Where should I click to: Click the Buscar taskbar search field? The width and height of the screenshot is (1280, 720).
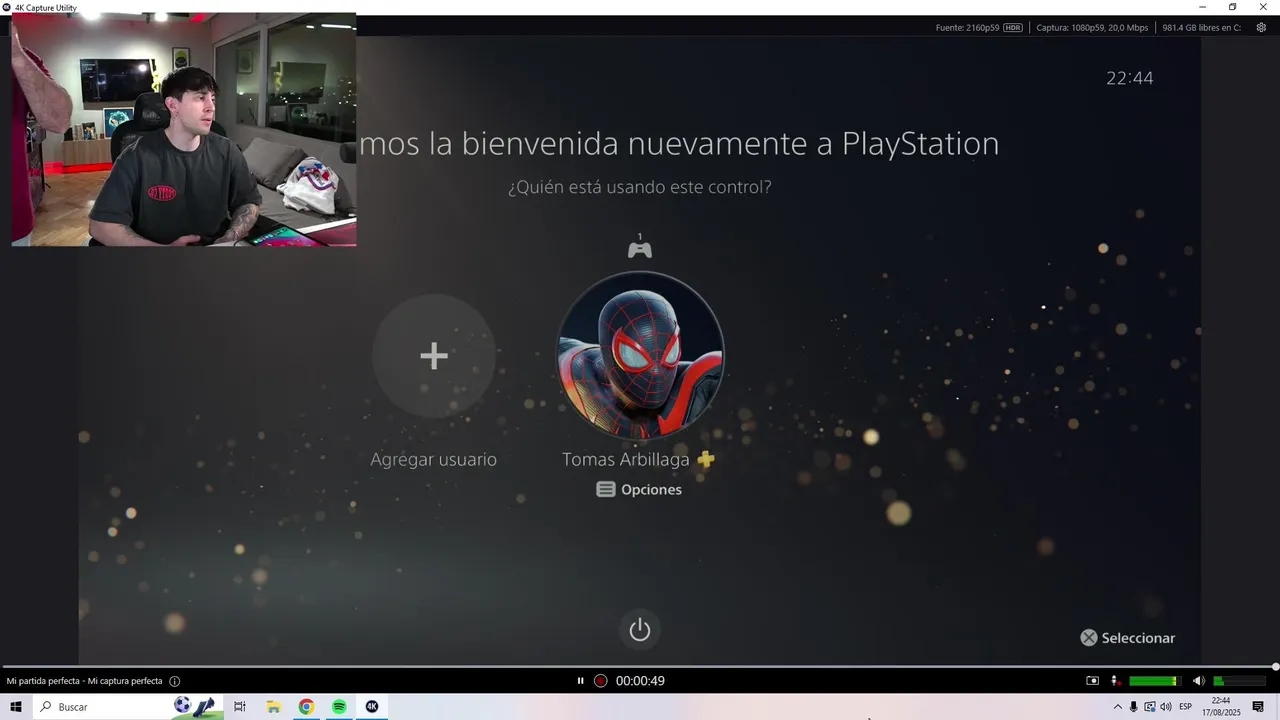pyautogui.click(x=128, y=707)
